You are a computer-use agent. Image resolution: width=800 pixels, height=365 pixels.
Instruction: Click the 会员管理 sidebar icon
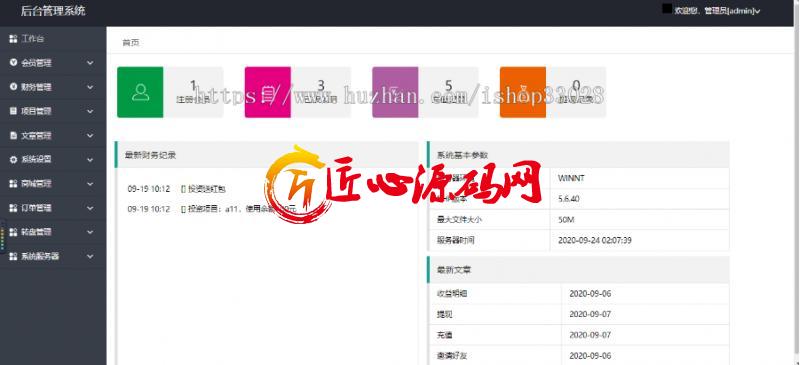13,63
